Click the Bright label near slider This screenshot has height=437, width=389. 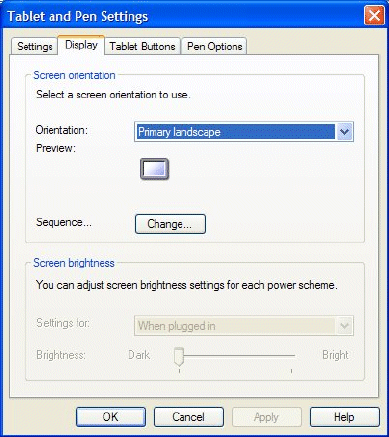point(335,355)
